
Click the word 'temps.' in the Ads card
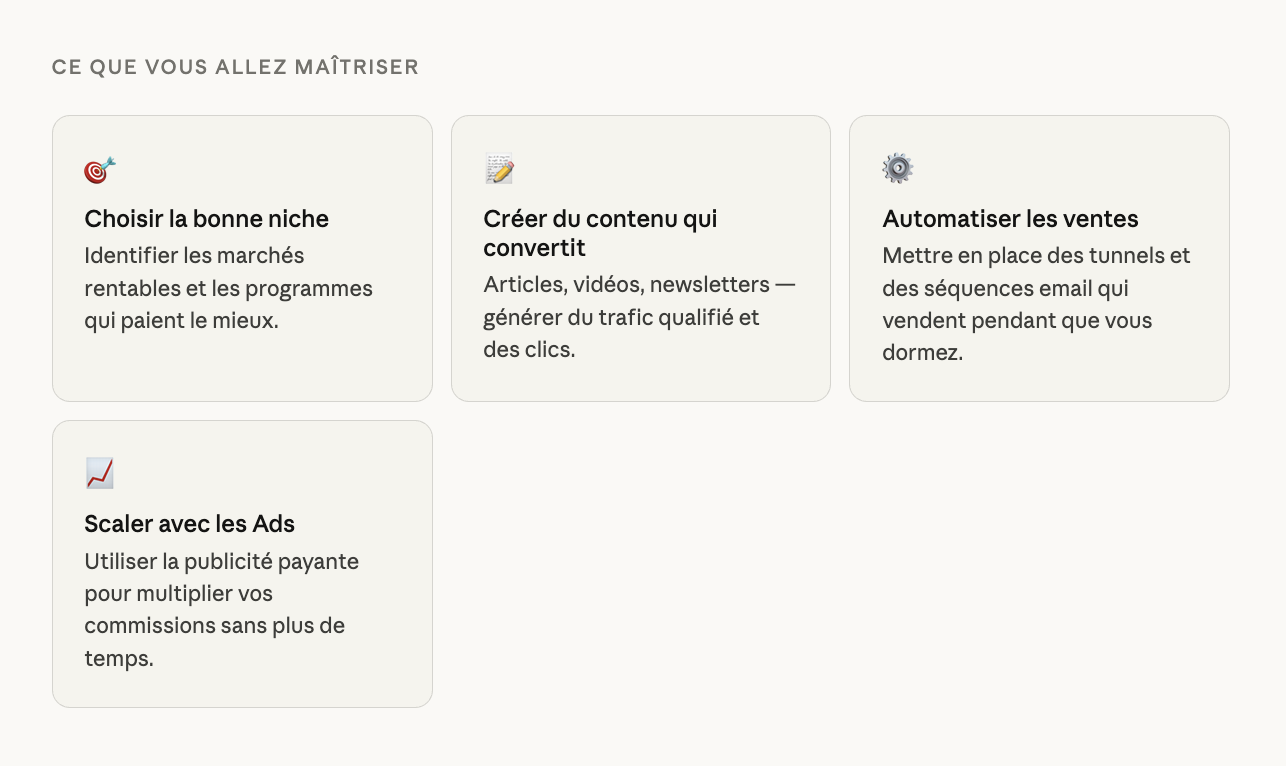118,659
